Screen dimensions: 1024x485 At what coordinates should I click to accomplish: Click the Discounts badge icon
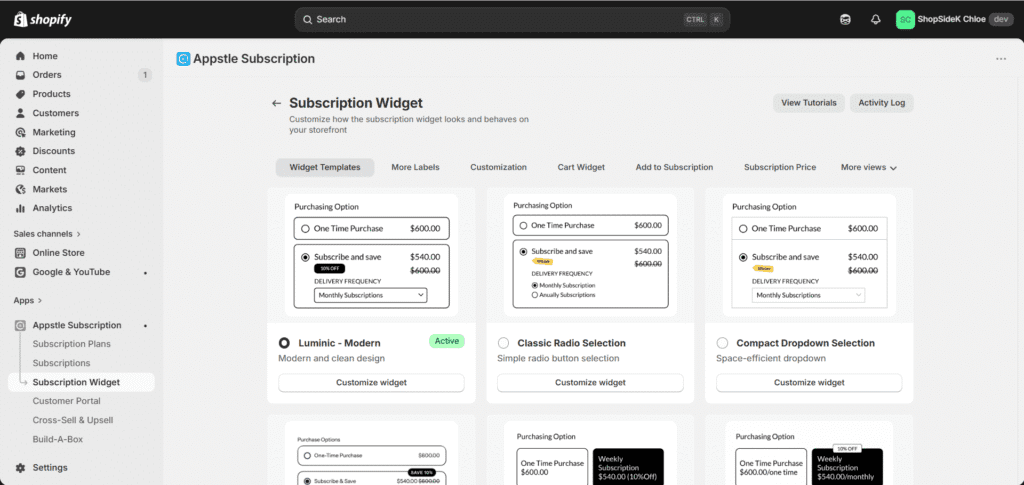[x=20, y=151]
